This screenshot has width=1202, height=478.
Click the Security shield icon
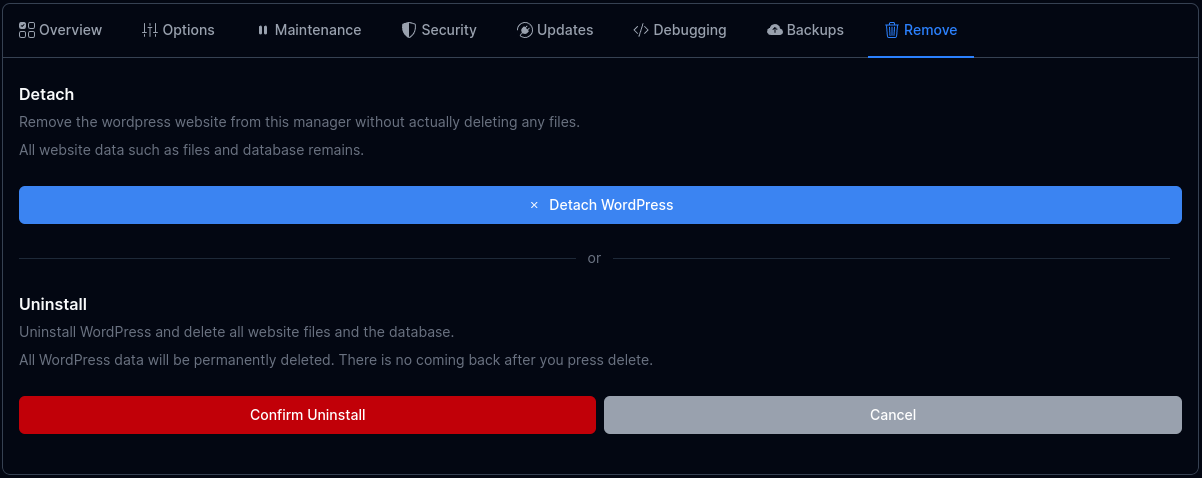coord(408,30)
